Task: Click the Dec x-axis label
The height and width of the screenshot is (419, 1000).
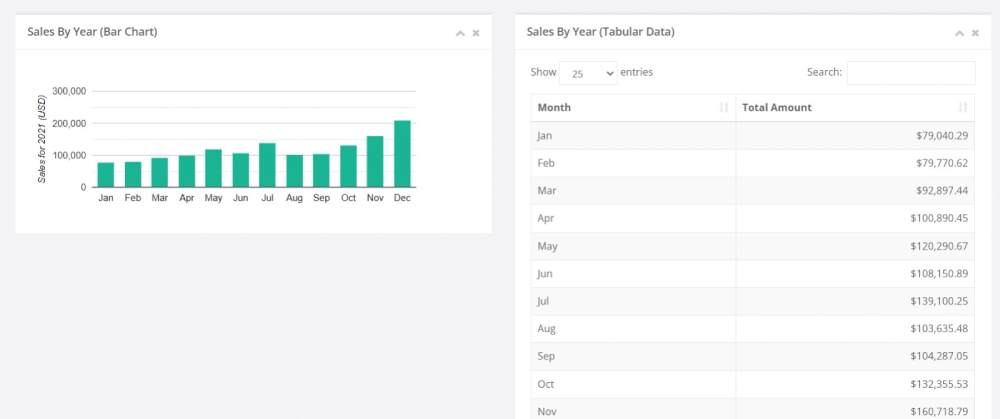Action: [x=402, y=198]
